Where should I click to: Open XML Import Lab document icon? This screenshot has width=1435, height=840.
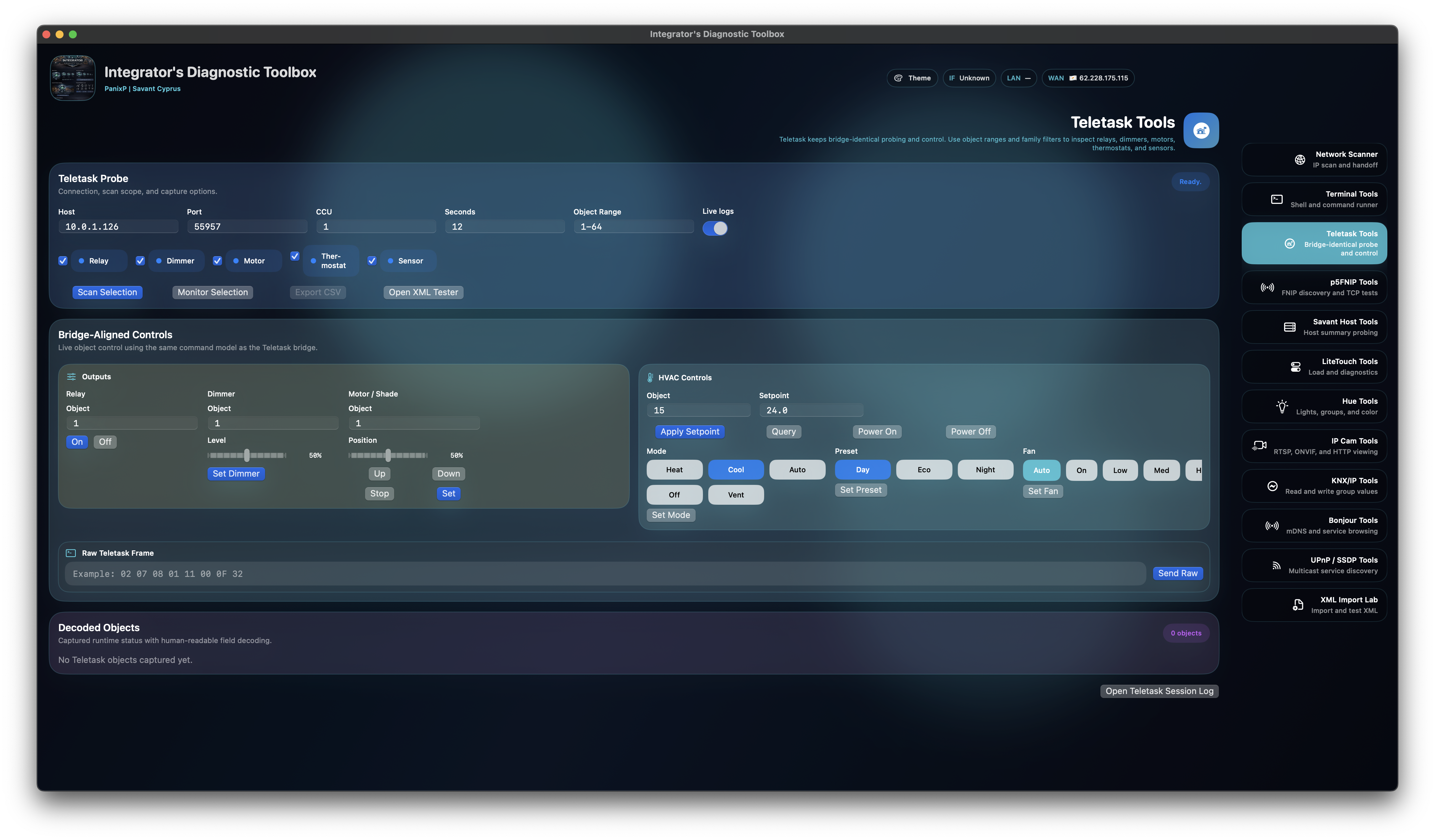pos(1298,605)
